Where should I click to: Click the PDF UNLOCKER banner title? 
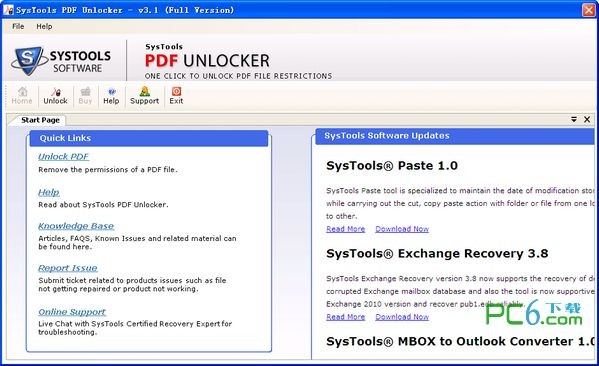point(207,60)
